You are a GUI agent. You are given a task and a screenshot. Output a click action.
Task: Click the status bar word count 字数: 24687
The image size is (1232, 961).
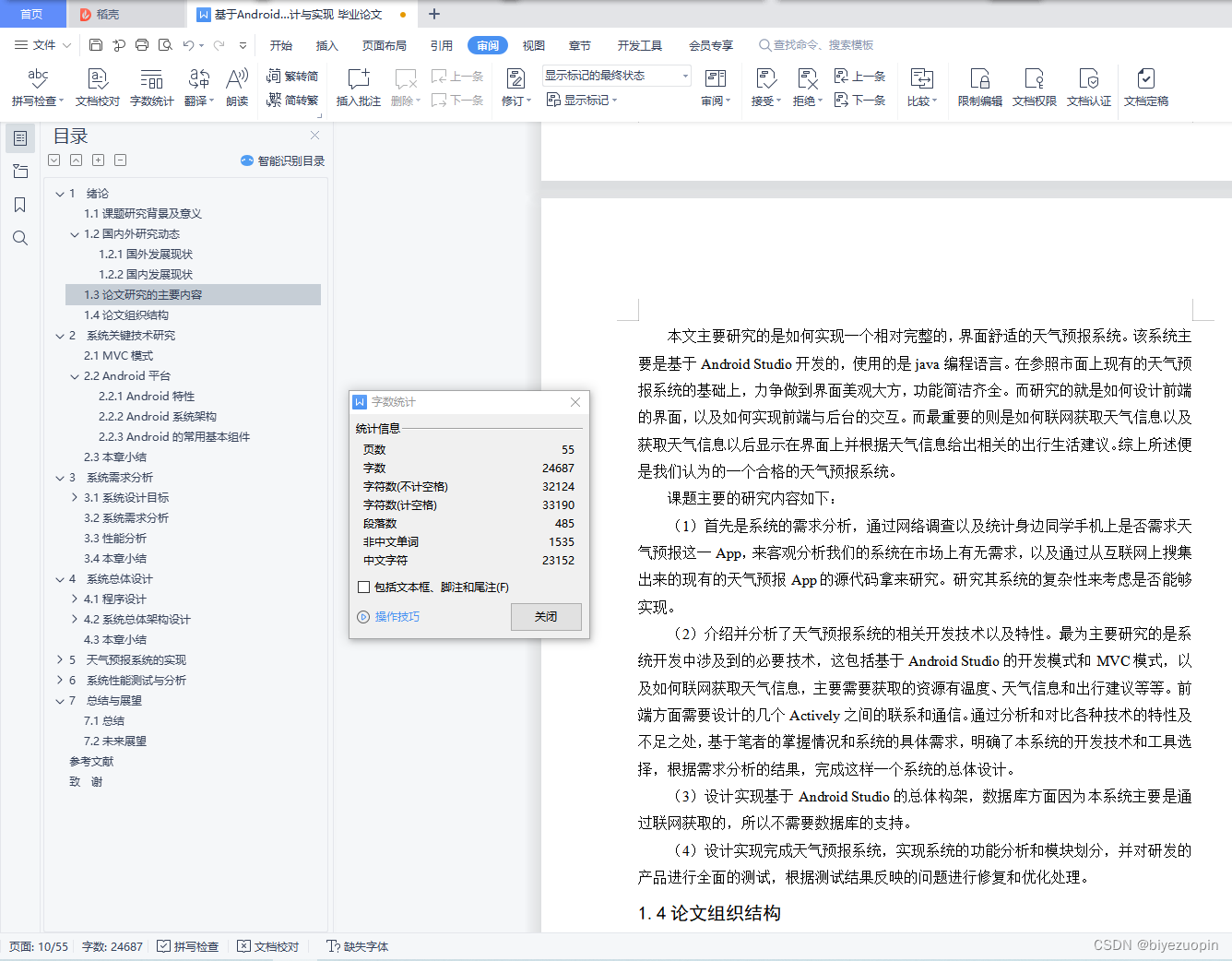click(113, 946)
